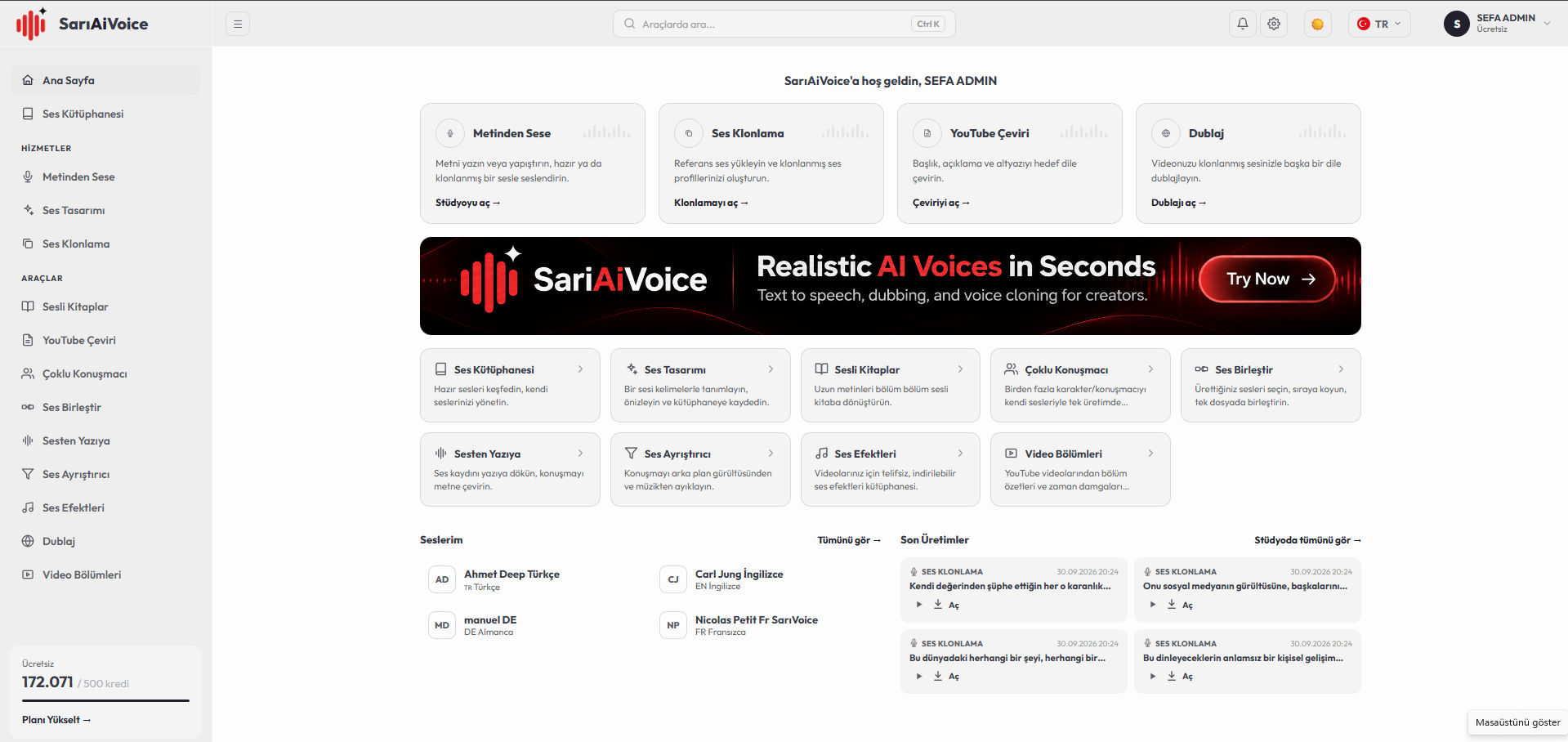Expand the Ses Kütüphanesi card chevron

pos(580,369)
